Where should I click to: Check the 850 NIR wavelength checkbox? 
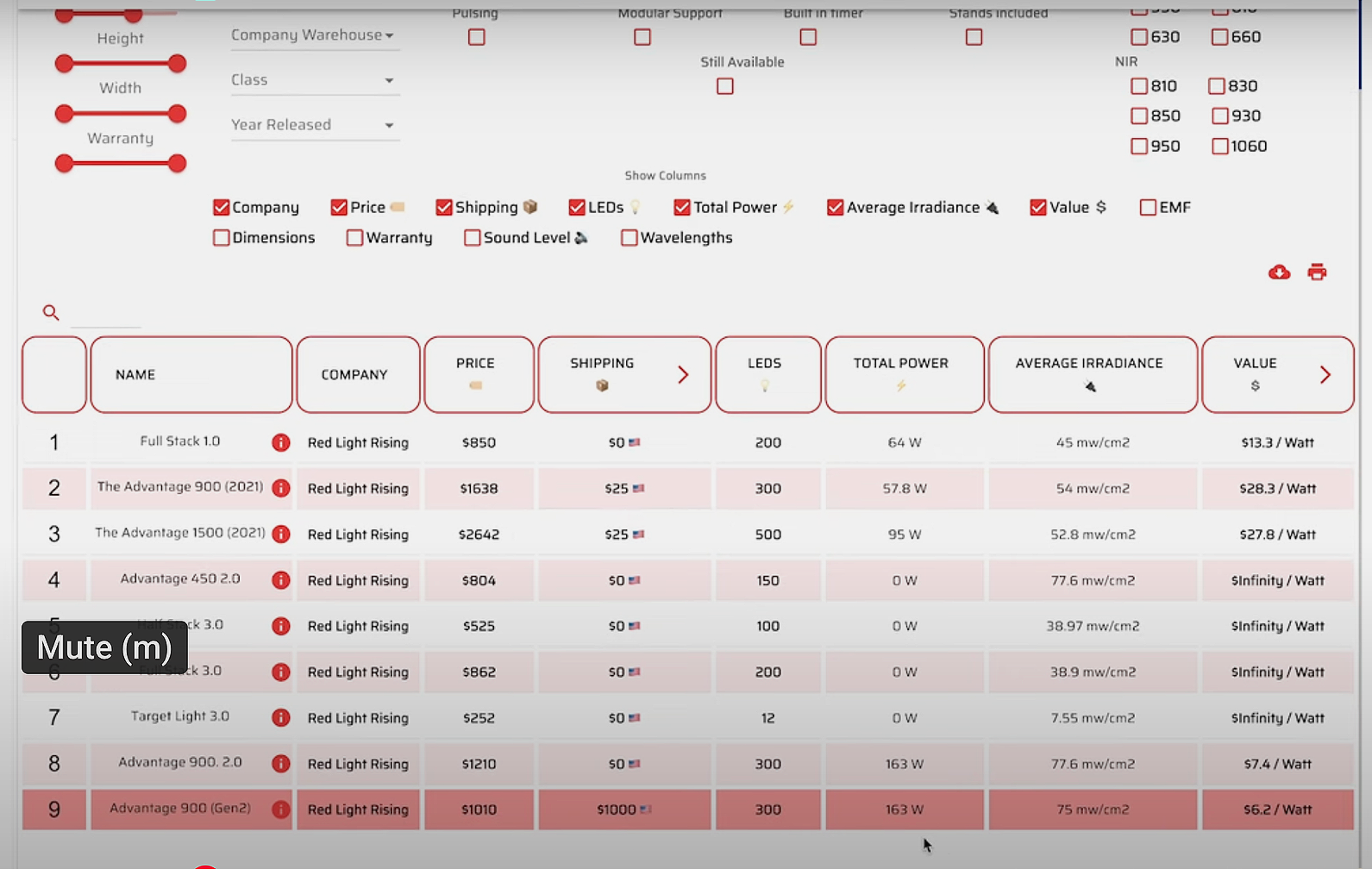(x=1139, y=116)
